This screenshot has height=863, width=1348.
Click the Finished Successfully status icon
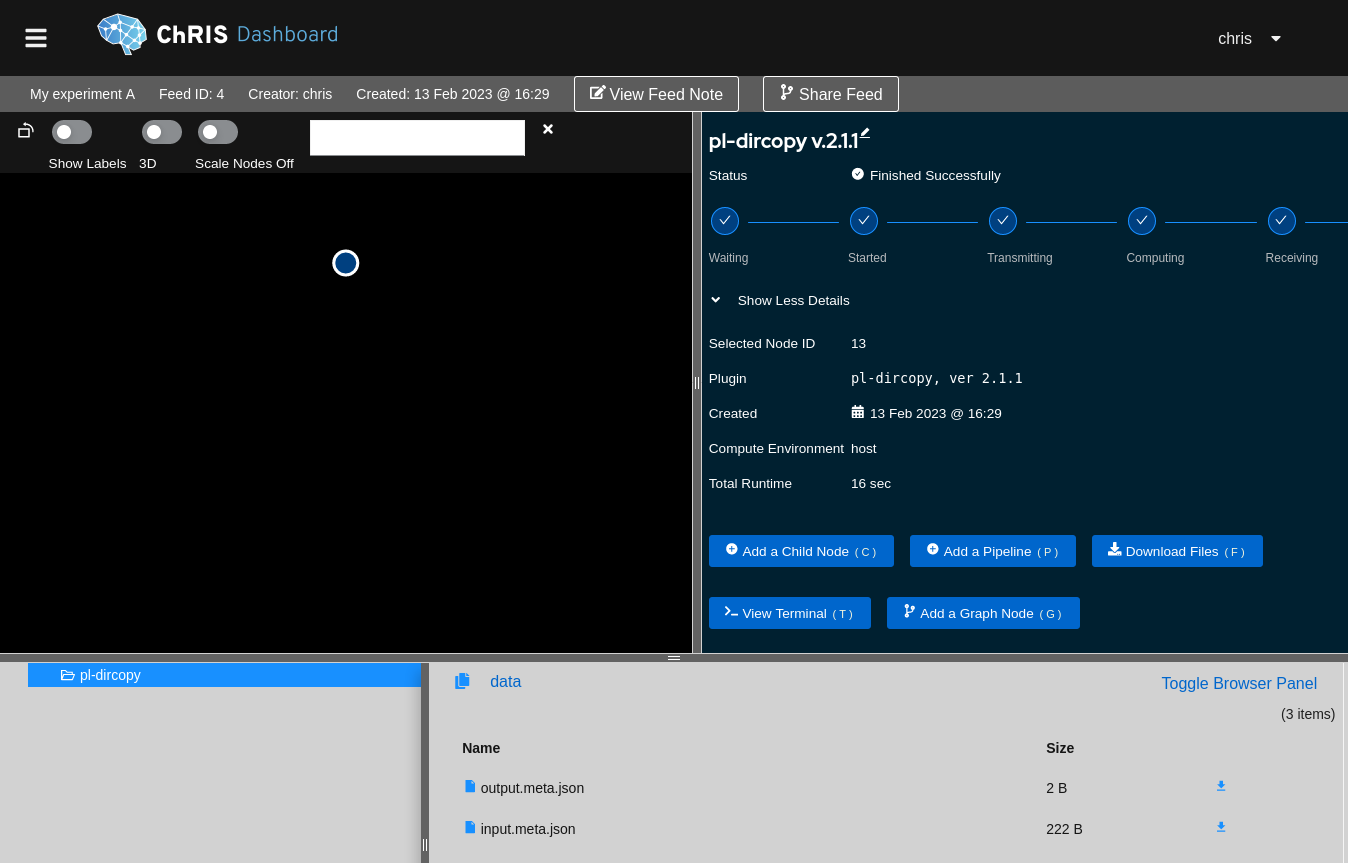pyautogui.click(x=858, y=174)
